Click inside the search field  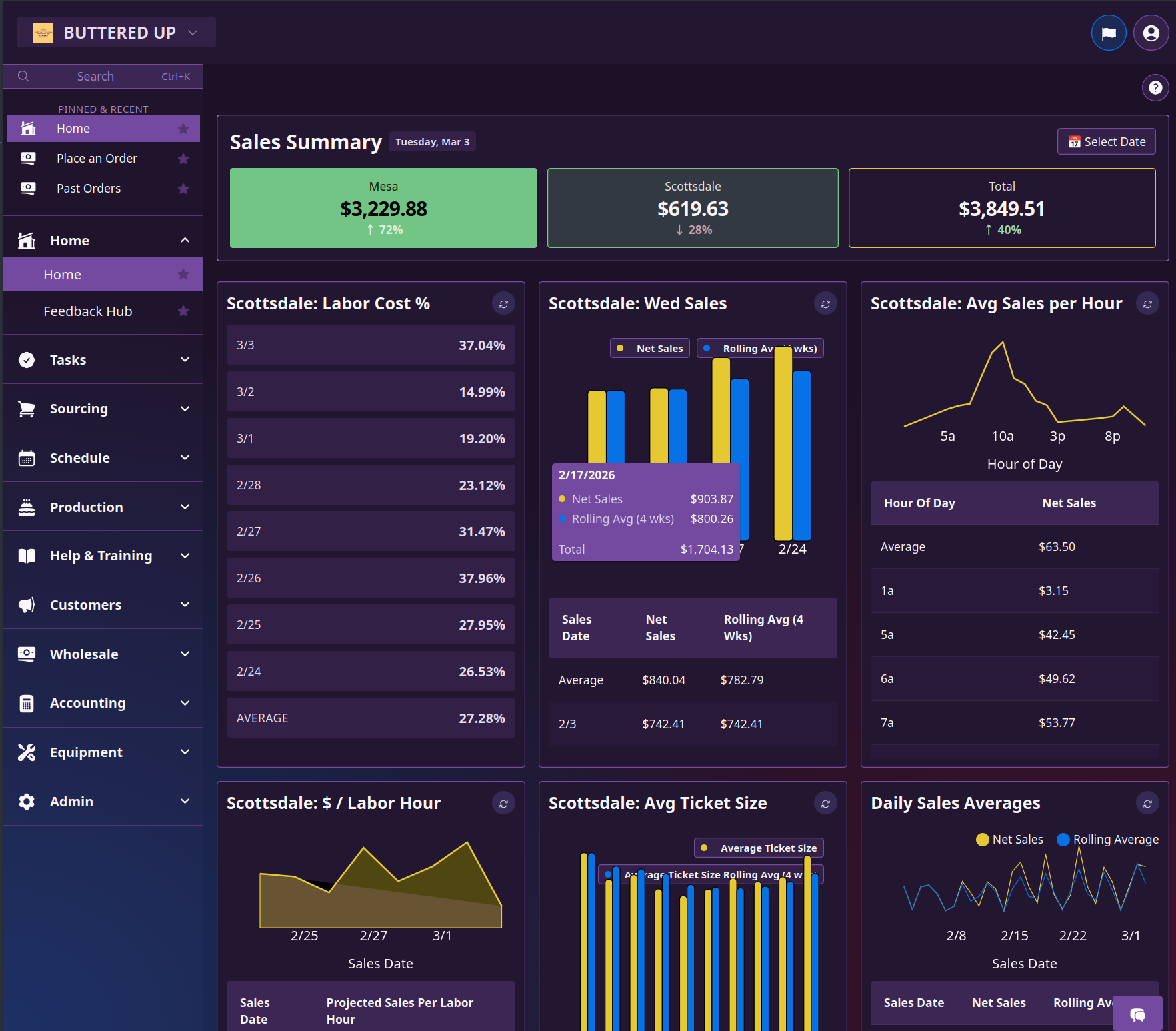click(x=95, y=76)
